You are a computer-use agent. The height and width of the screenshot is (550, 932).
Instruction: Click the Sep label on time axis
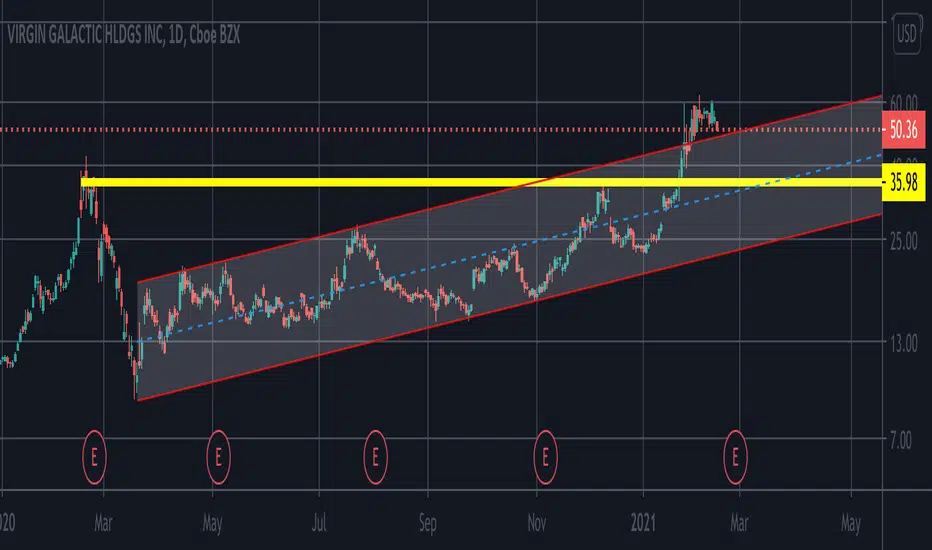[x=427, y=523]
